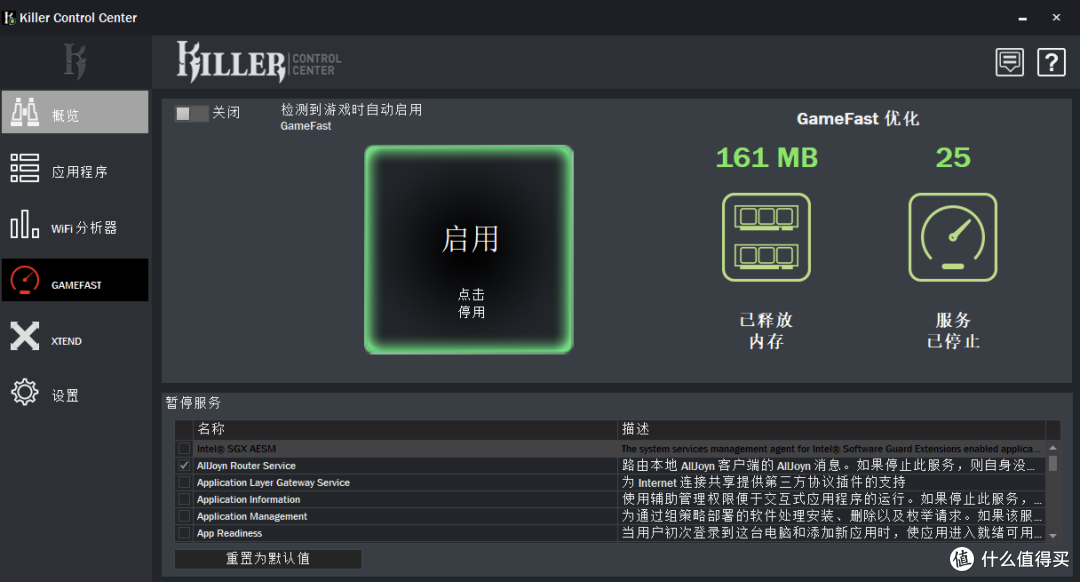Open the XTEND X icon
1080x582 pixels.
click(x=25, y=336)
